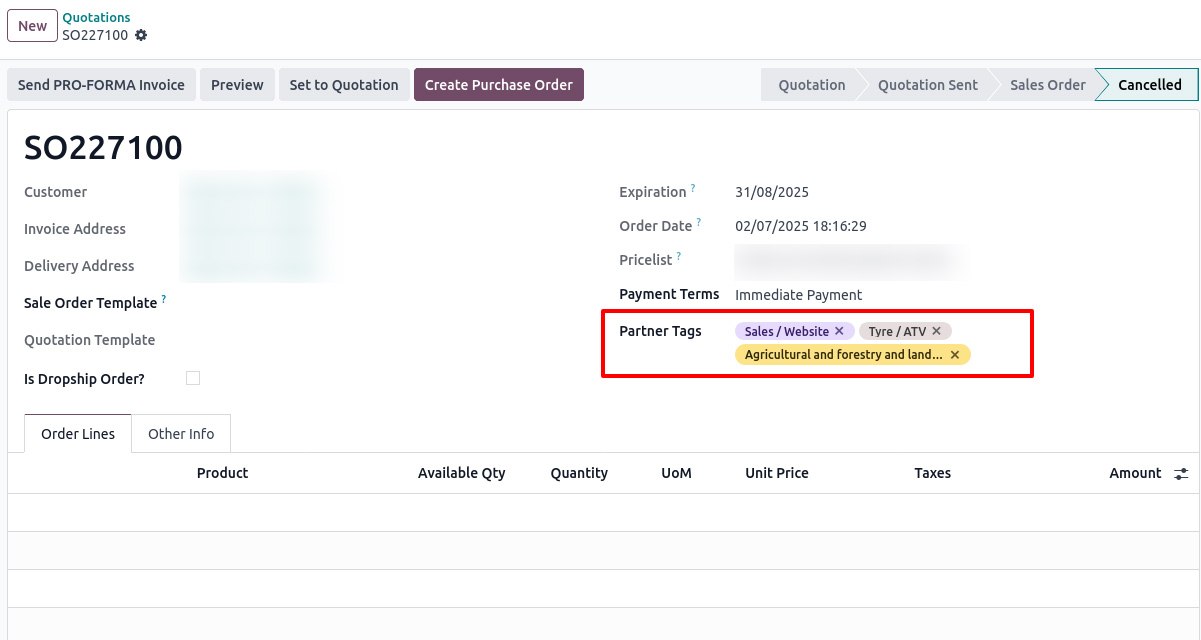Select the Sales Order status stage
The image size is (1201, 640).
pos(1047,85)
